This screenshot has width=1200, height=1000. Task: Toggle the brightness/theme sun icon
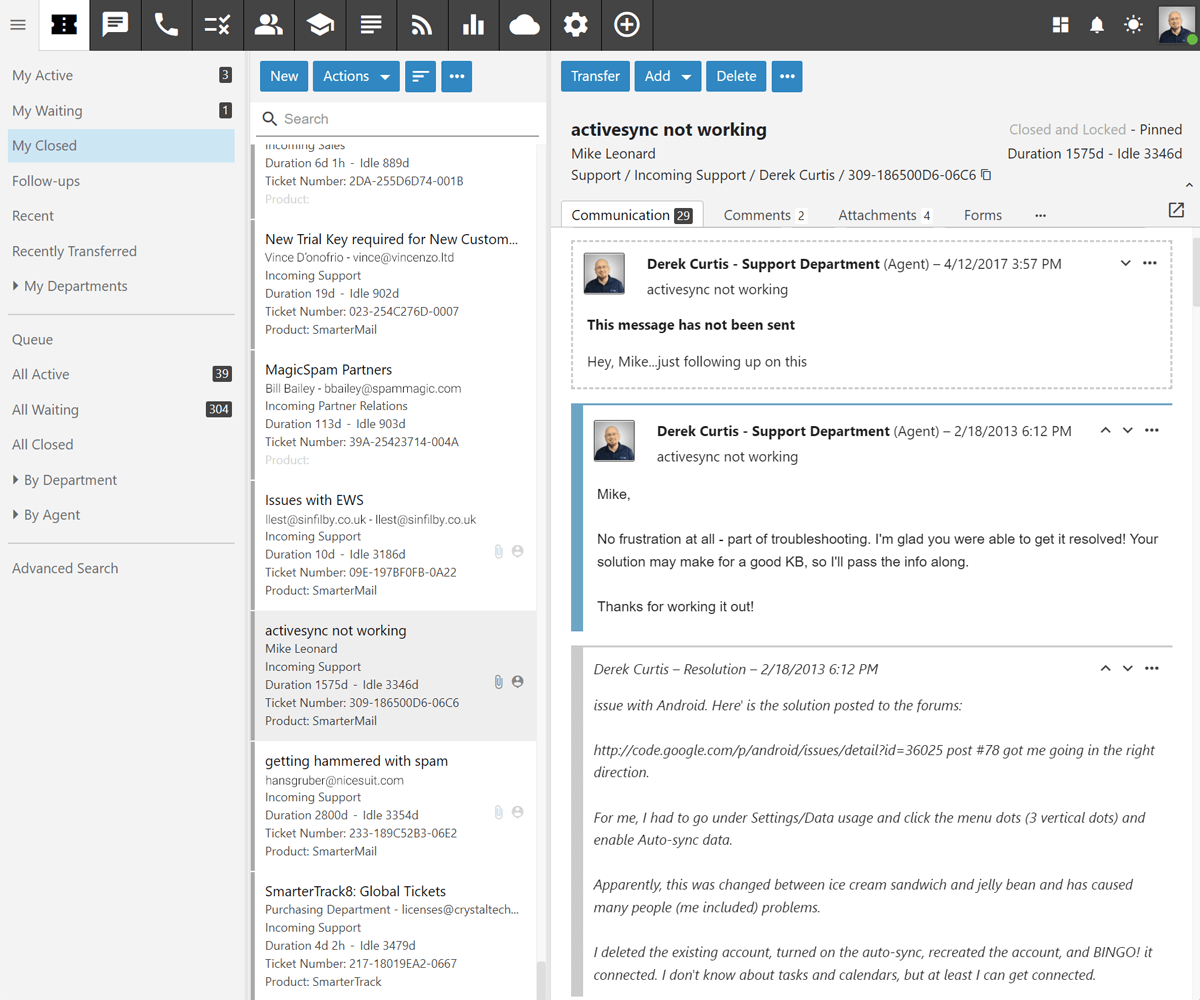(x=1133, y=25)
